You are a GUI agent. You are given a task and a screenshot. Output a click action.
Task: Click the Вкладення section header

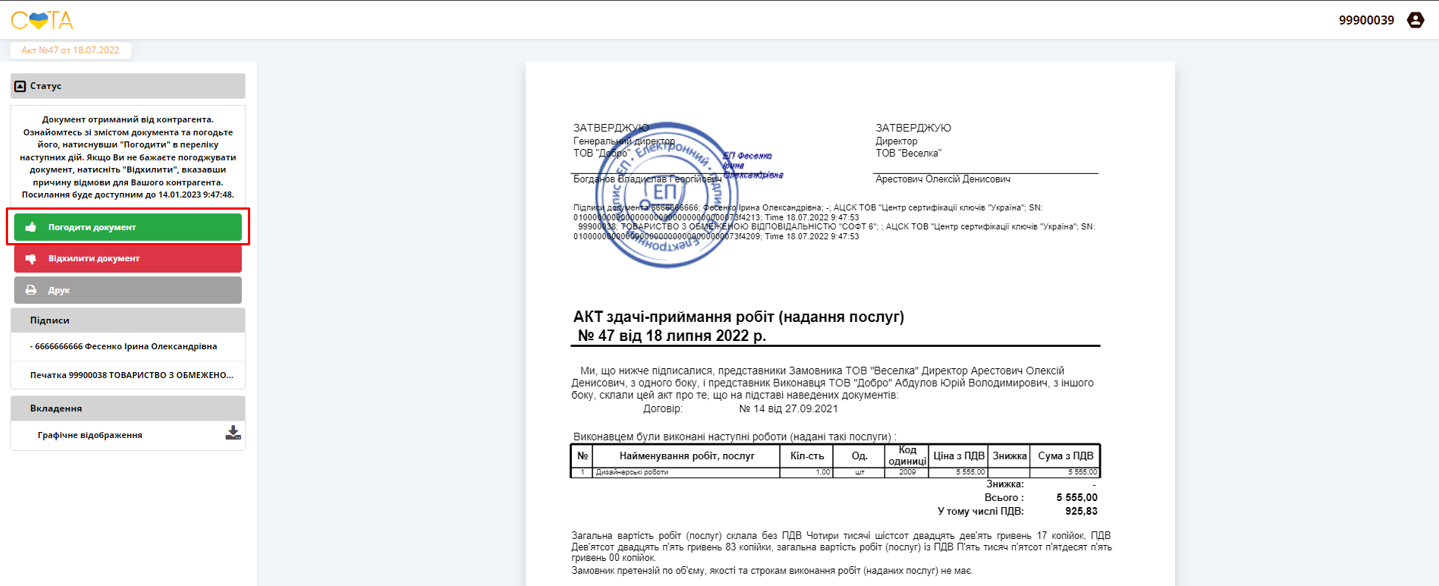tap(128, 408)
